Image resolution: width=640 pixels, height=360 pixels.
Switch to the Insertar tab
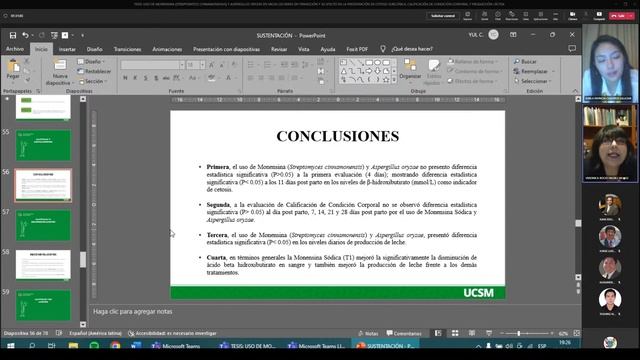(67, 49)
